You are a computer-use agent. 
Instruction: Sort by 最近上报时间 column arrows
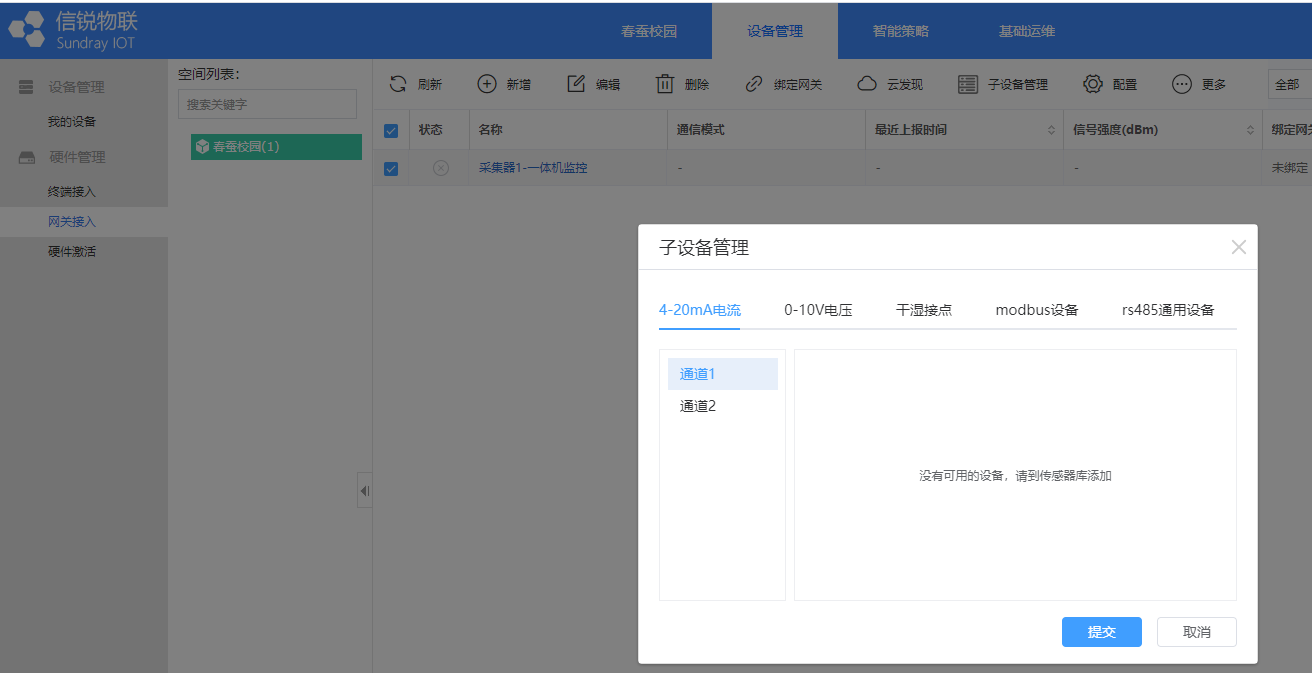tap(1051, 131)
